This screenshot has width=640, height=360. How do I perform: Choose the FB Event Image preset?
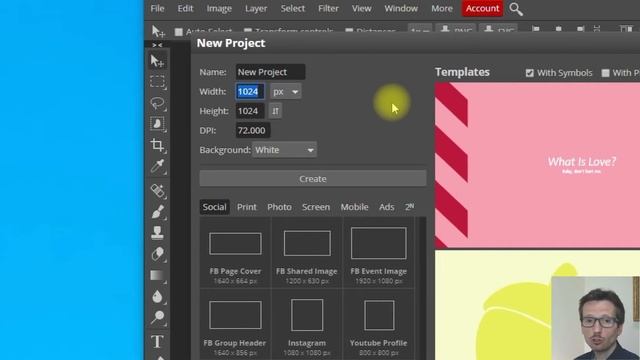coord(378,253)
